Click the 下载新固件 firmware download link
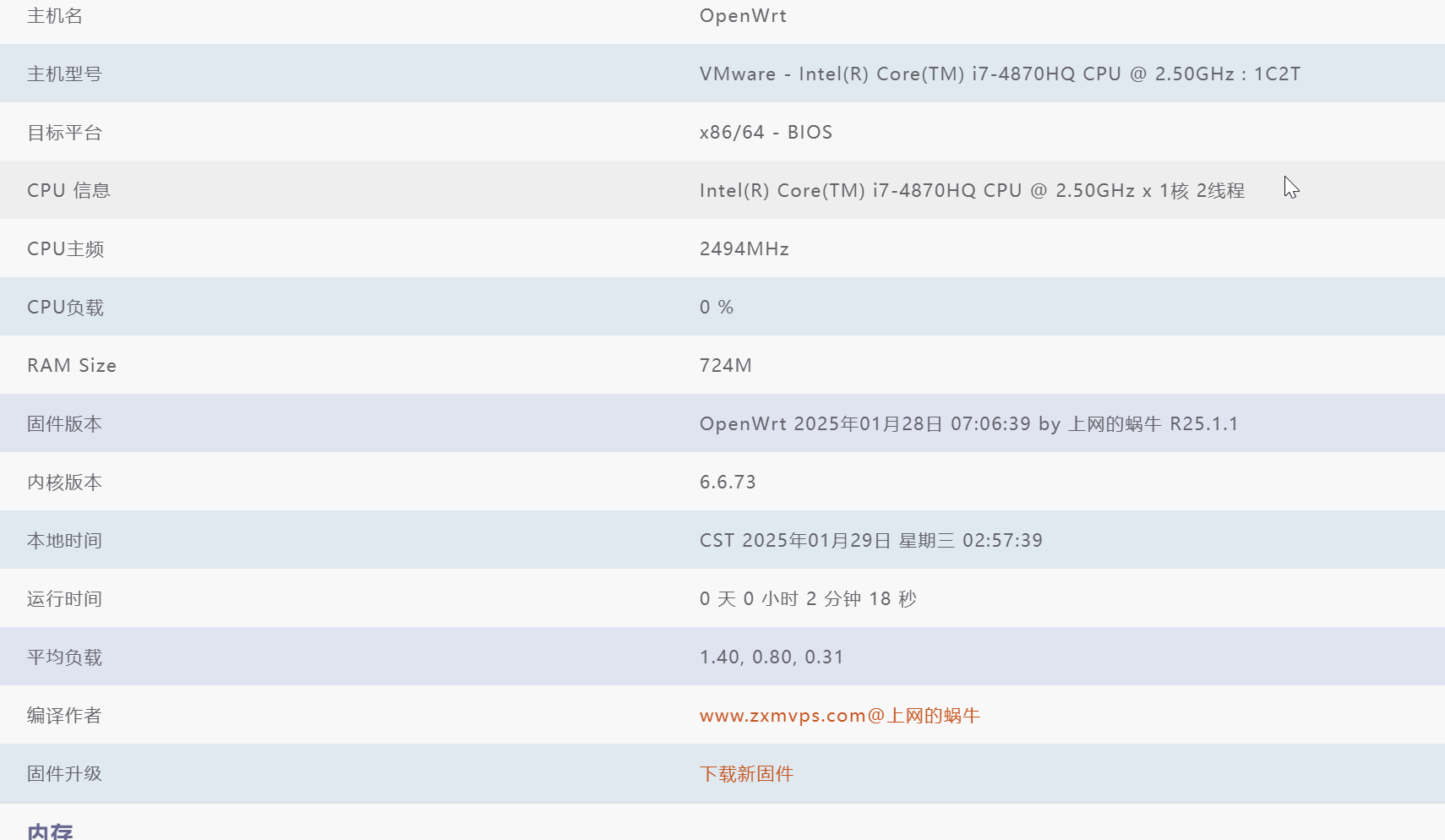The image size is (1445, 840). pyautogui.click(x=746, y=774)
